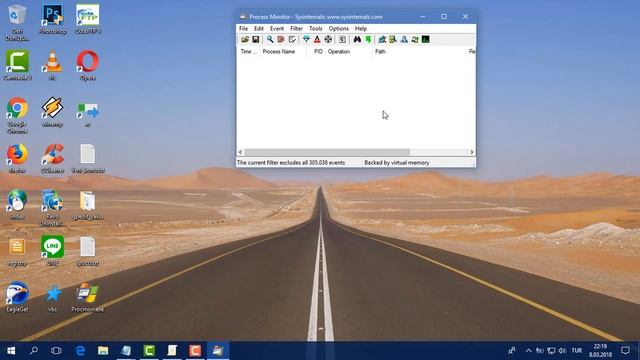
Task: Select the LINE desktop shortcut
Action: tap(53, 251)
